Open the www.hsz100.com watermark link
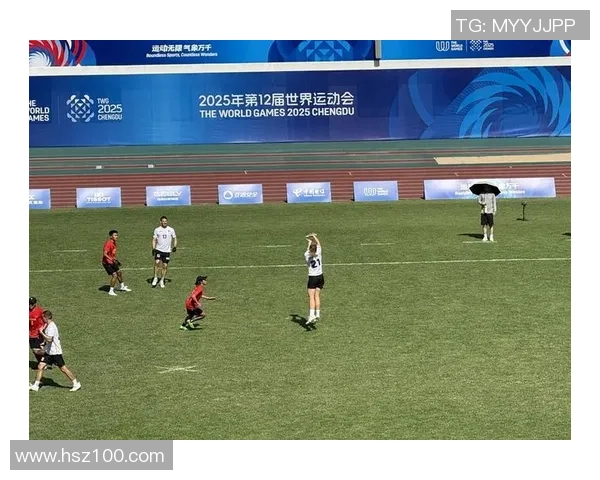This screenshot has width=600, height=480. point(91,455)
